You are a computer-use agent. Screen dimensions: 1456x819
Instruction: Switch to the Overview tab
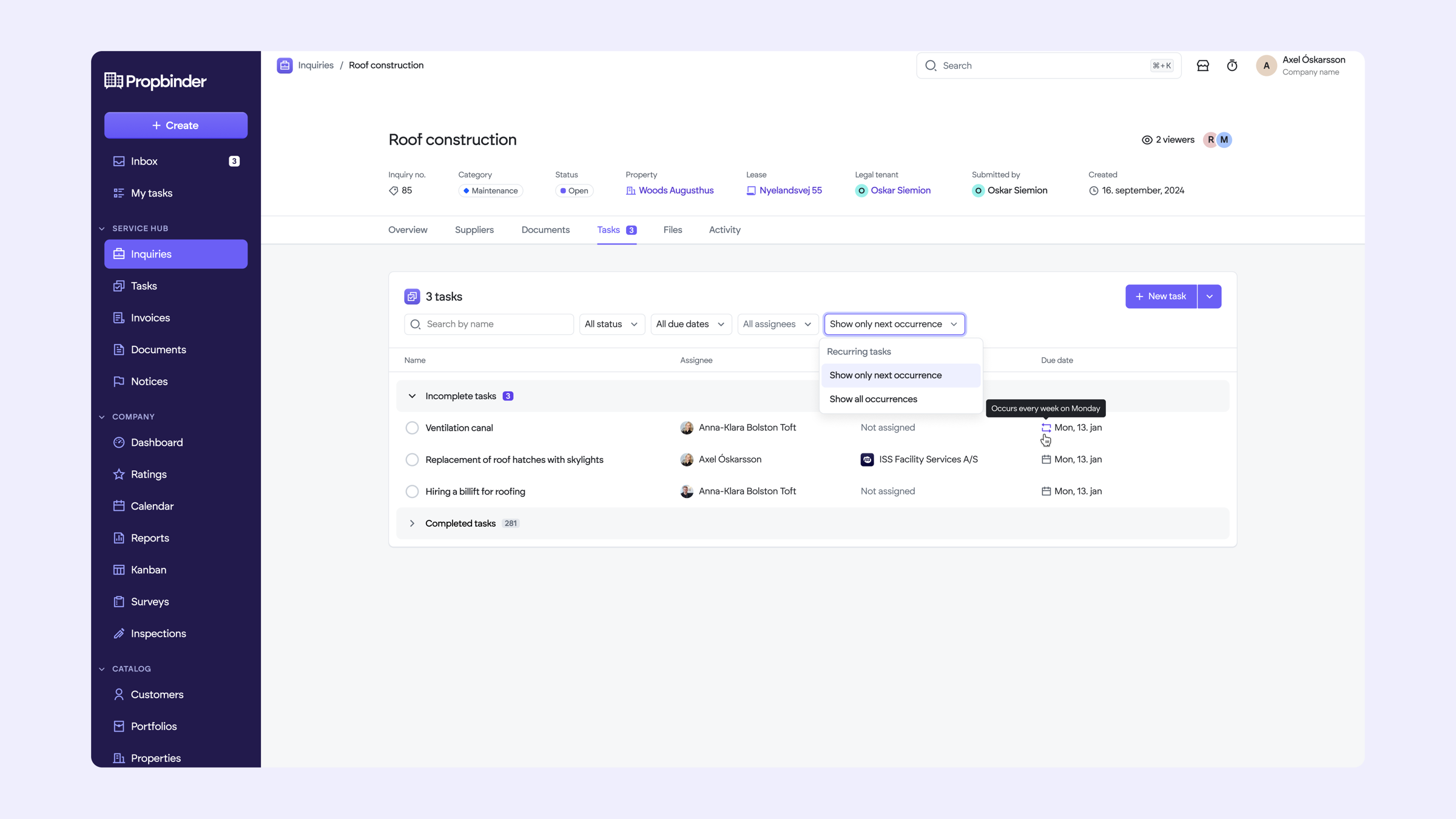(x=408, y=230)
